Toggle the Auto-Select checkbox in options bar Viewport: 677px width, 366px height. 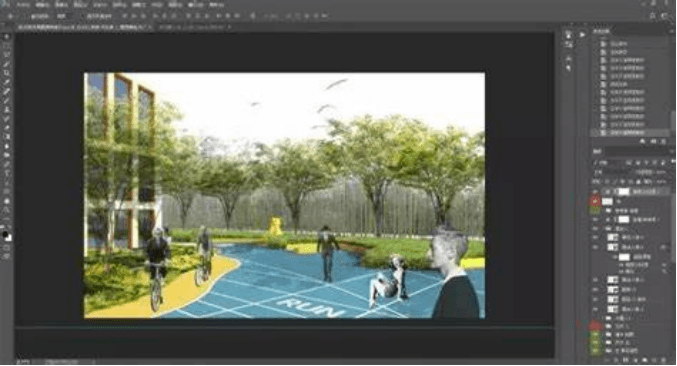(28, 16)
